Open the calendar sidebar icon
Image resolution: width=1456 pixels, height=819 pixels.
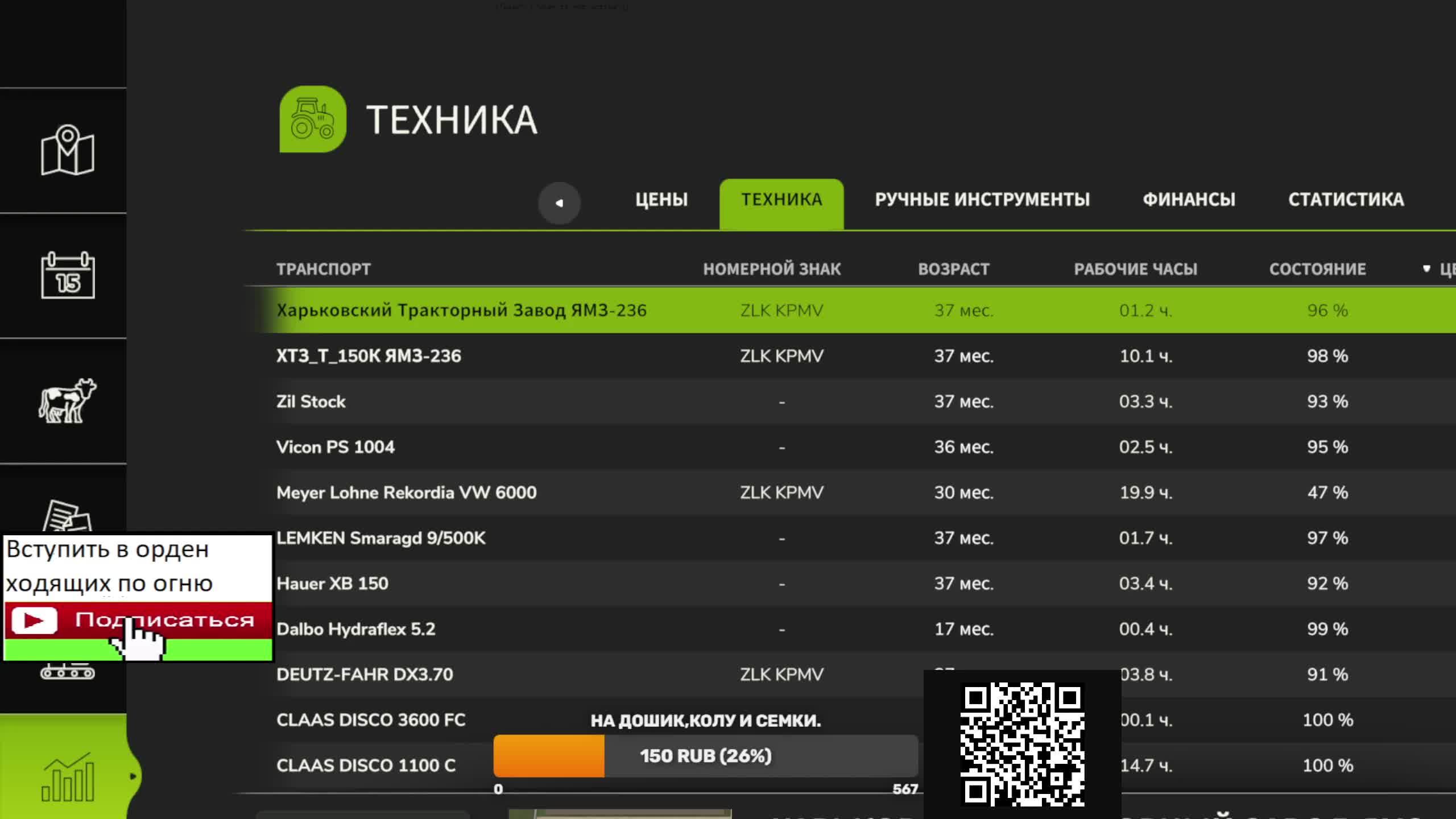point(67,275)
